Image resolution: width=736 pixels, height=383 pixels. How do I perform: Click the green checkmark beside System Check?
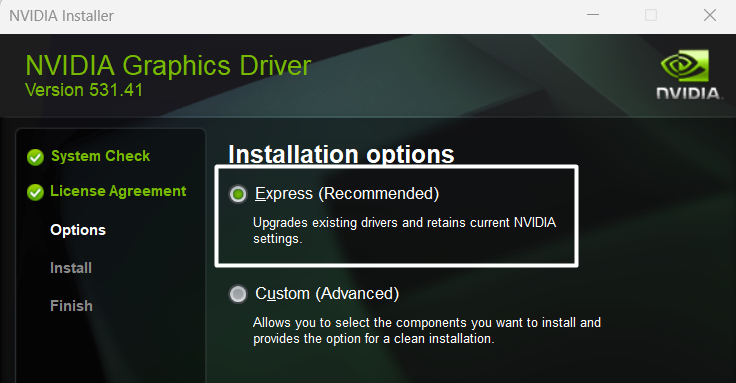pos(35,157)
